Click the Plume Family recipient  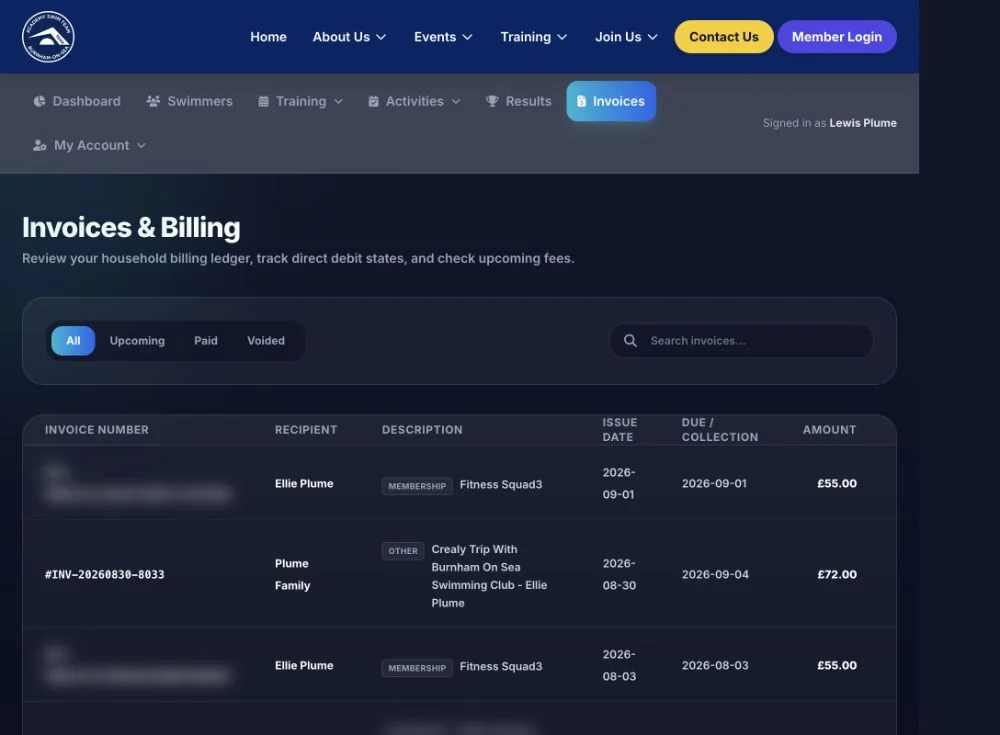coord(293,574)
